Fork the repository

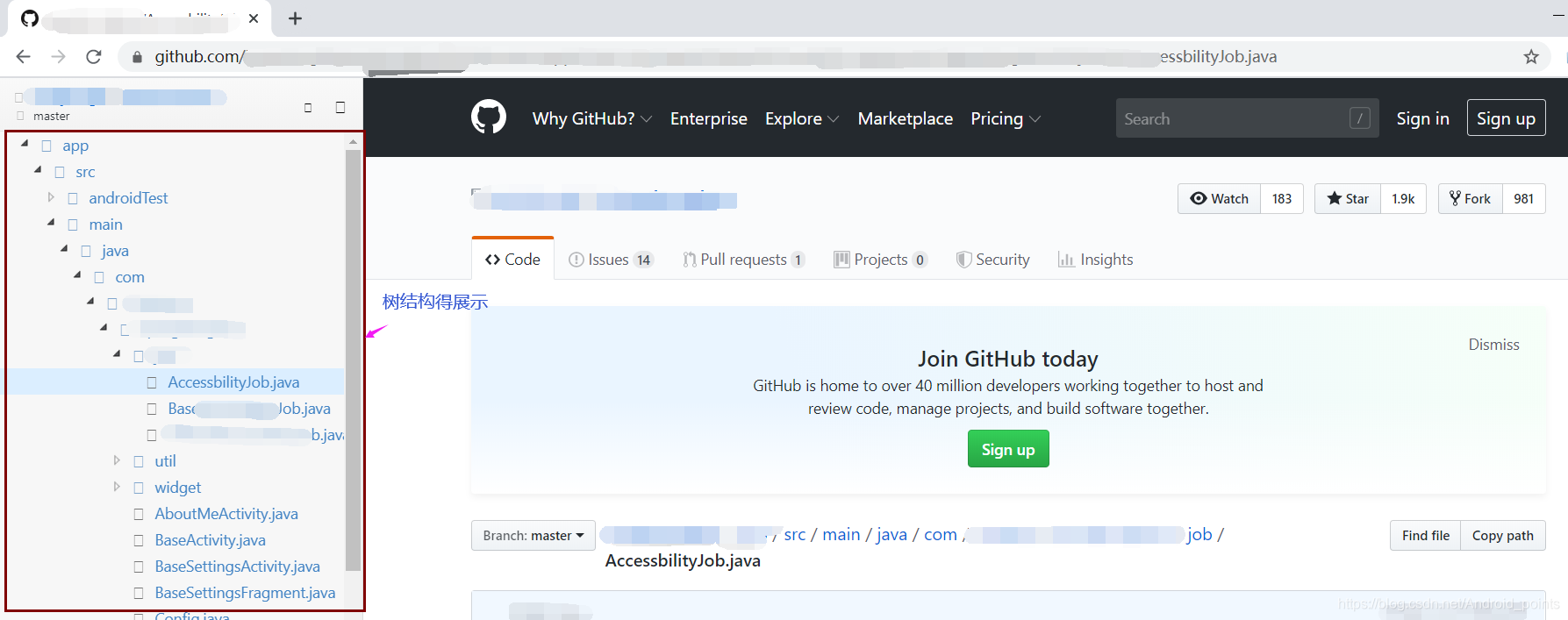1471,198
